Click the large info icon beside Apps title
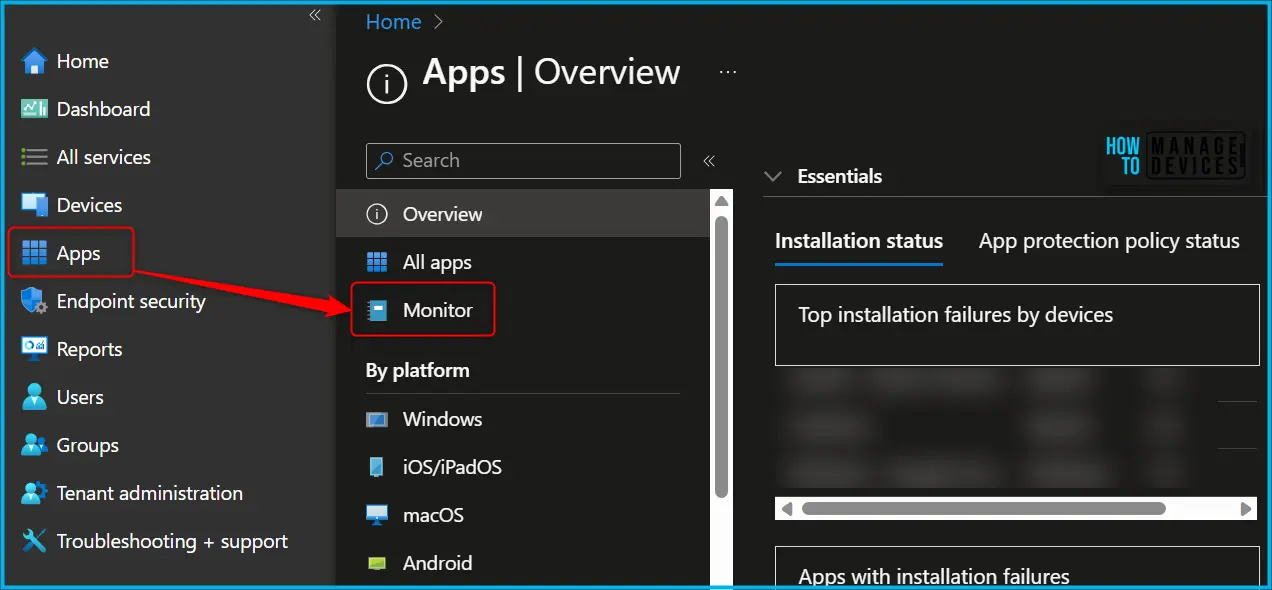The height and width of the screenshot is (590, 1272). [388, 82]
